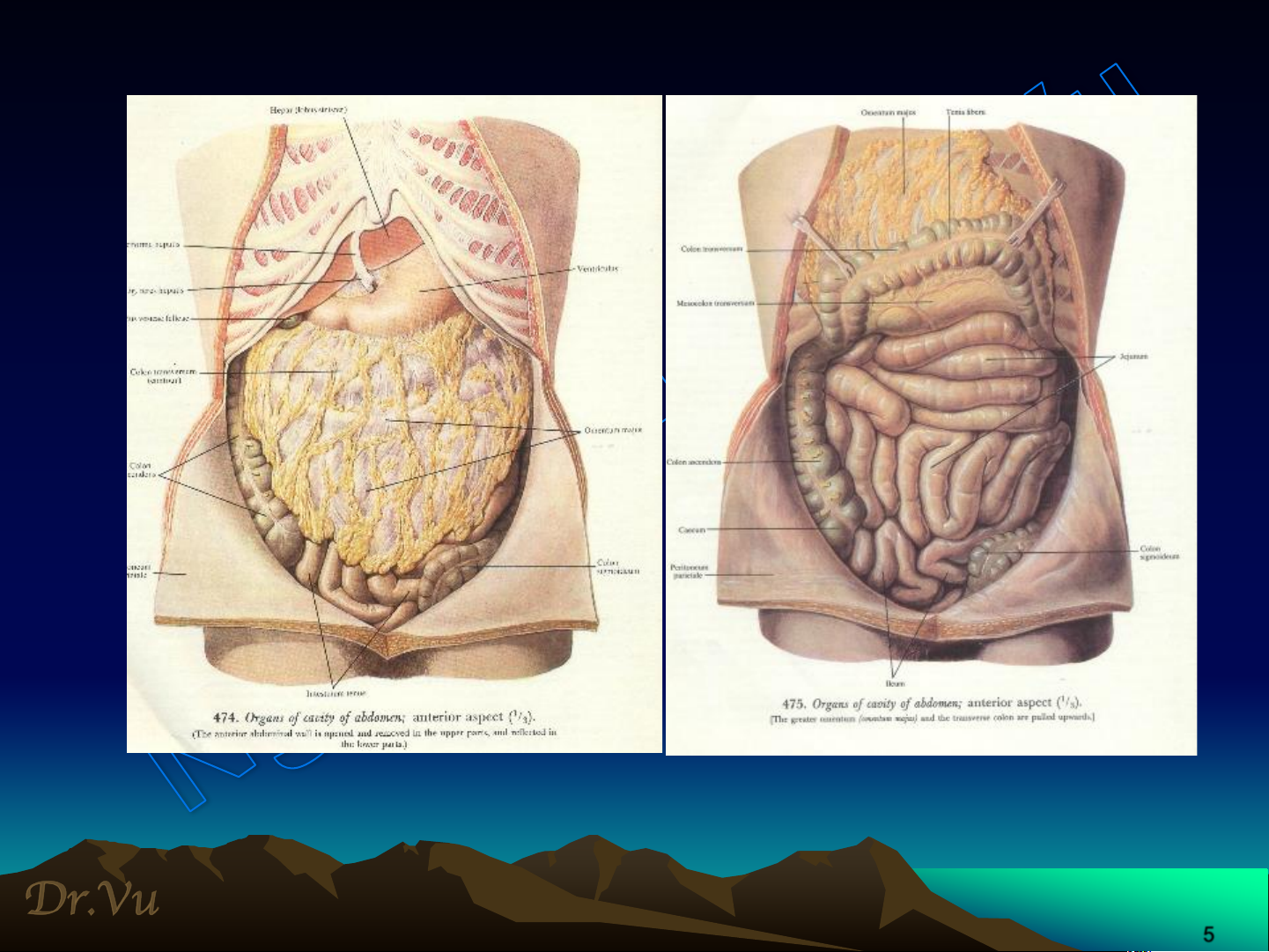Click the "Colon transversum" label in figure 475

tap(712, 249)
